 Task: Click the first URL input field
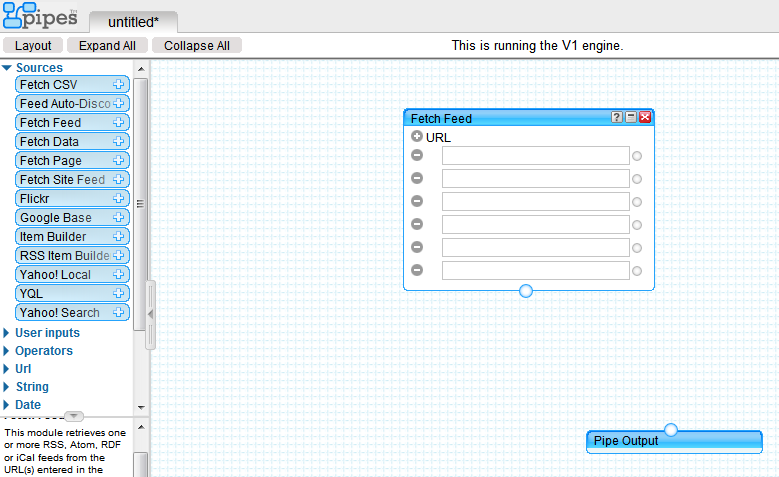click(536, 156)
